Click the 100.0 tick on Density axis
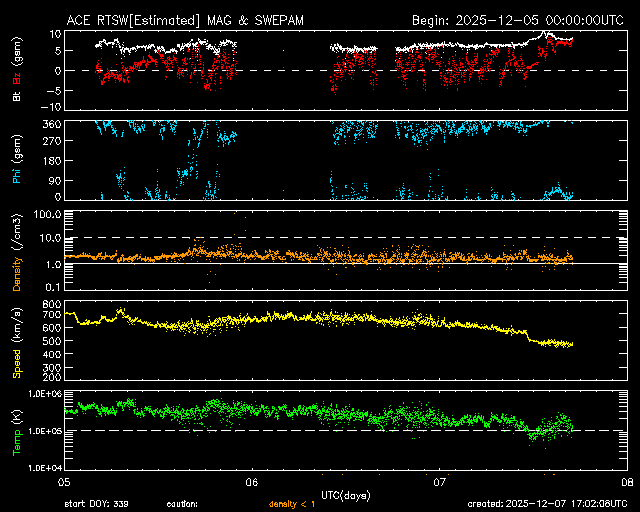The width and height of the screenshot is (640, 512). pyautogui.click(x=45, y=214)
